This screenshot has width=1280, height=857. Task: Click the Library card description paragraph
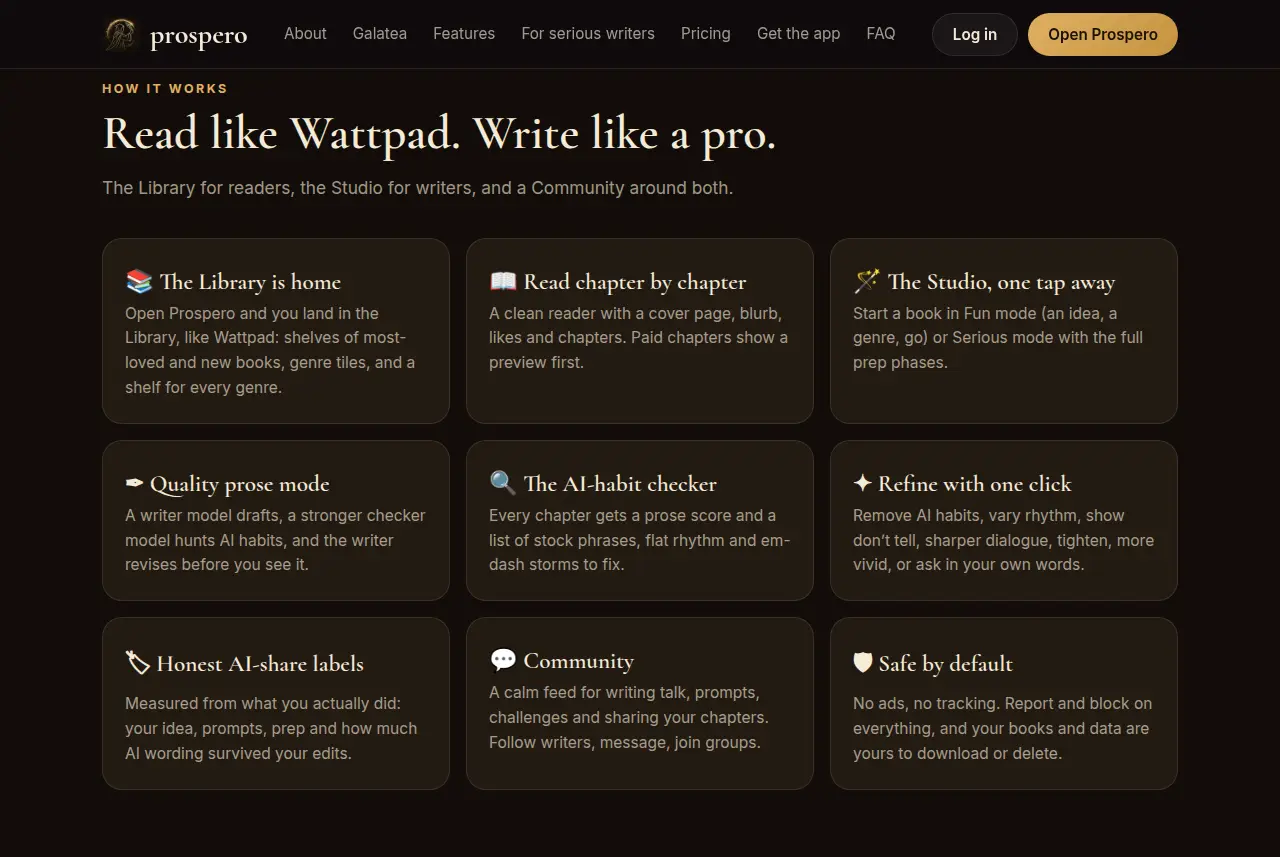tap(270, 350)
